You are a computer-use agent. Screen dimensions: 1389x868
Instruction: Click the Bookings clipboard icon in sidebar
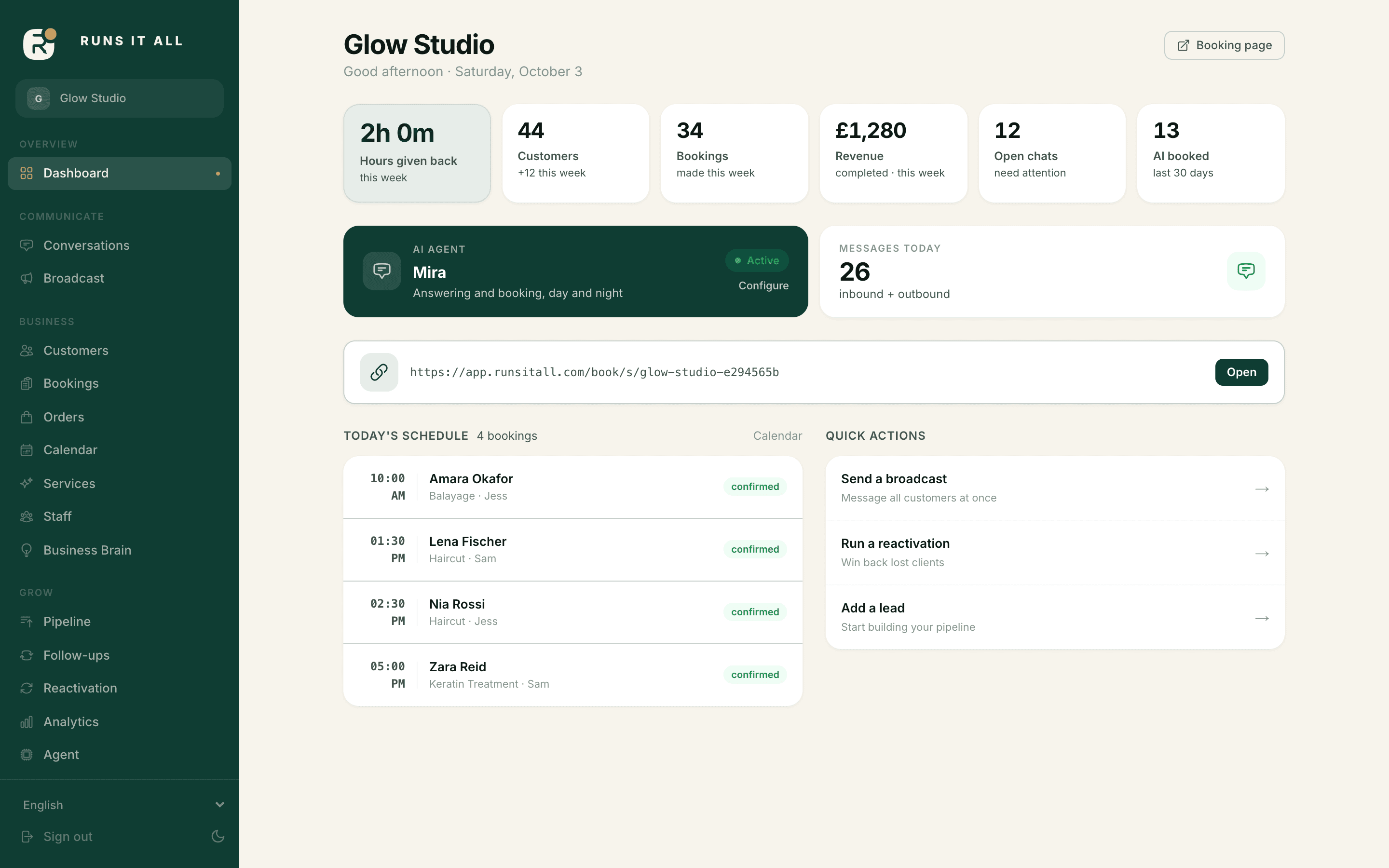(27, 383)
